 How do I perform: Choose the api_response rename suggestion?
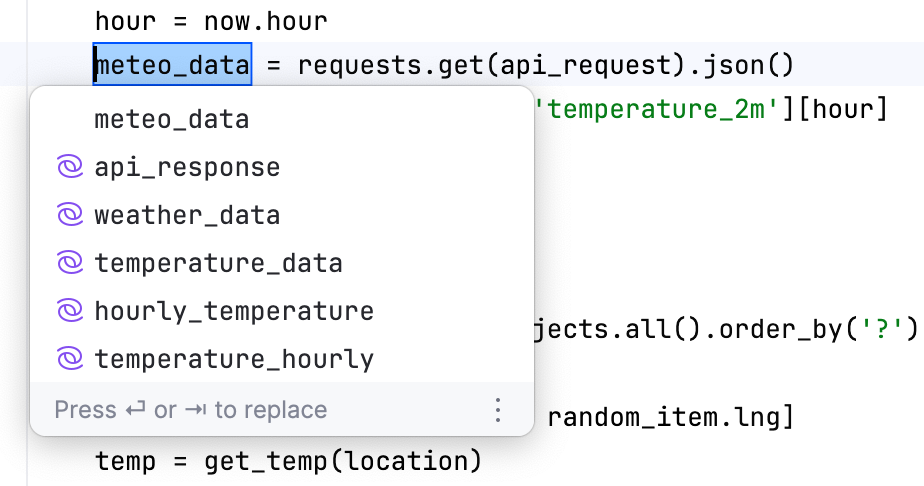[282, 168]
